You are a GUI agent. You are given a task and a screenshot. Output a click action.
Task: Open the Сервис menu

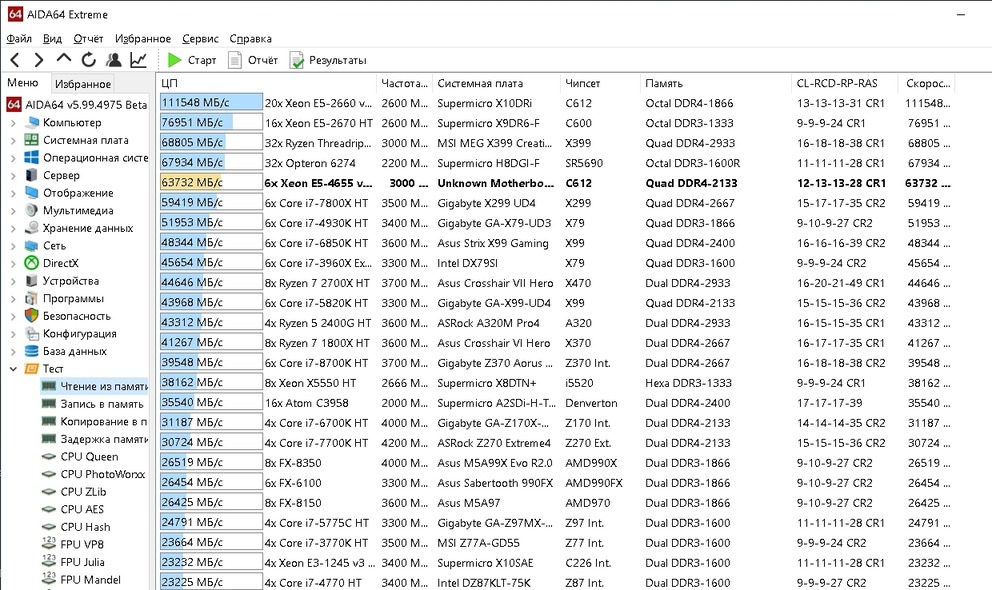[x=201, y=39]
